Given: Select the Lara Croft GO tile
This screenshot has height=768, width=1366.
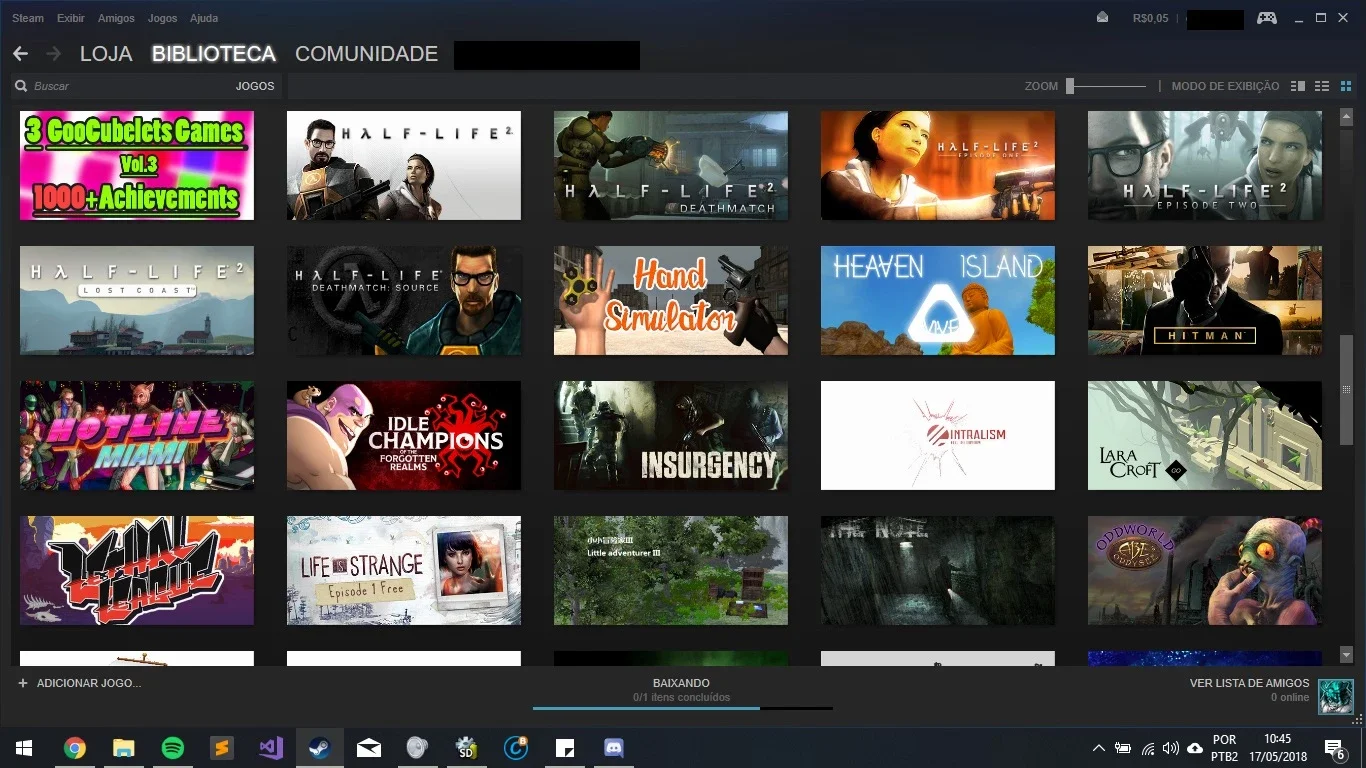Looking at the screenshot, I should coord(1205,435).
